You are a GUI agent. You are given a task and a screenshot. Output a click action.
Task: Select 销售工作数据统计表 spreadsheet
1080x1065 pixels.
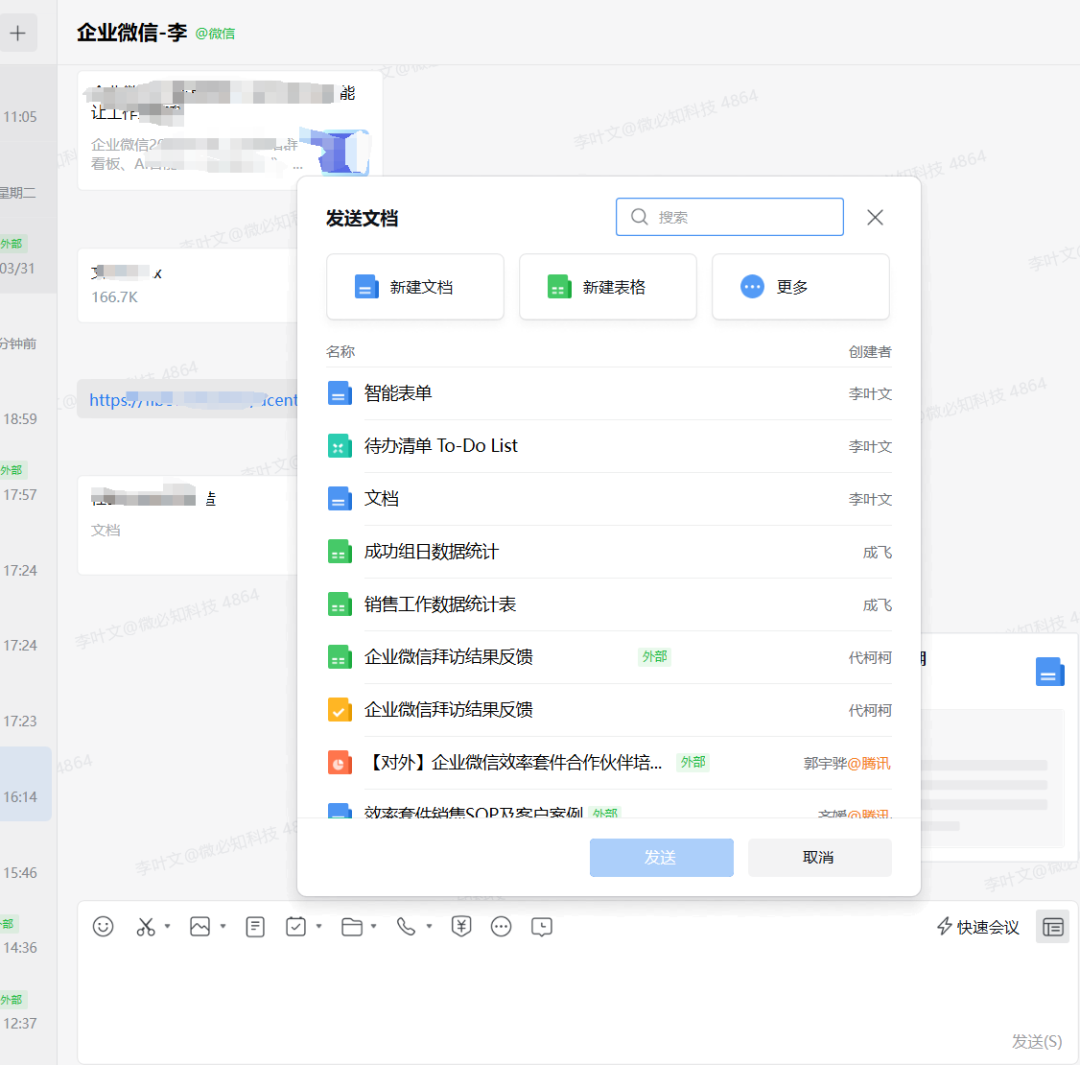[609, 604]
